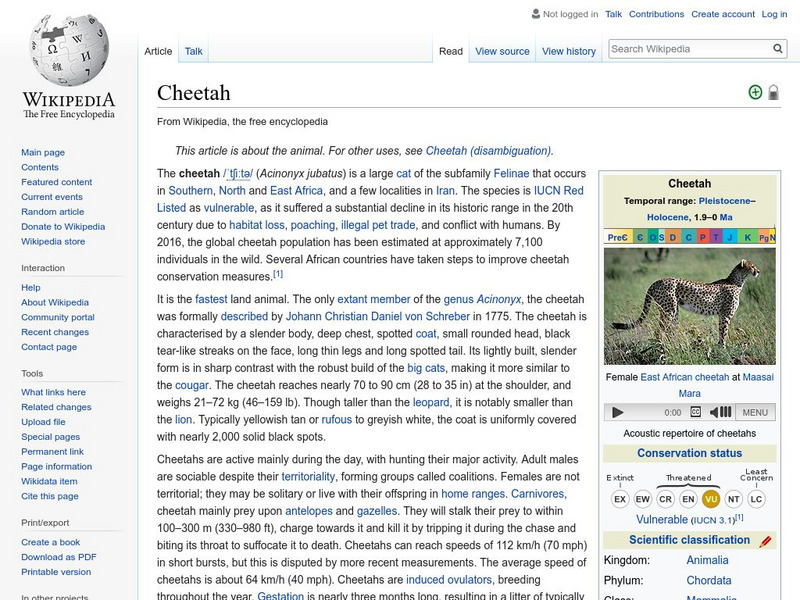Screen dimensions: 800x600
Task: Click the search magnifying glass icon
Action: pyautogui.click(x=778, y=48)
